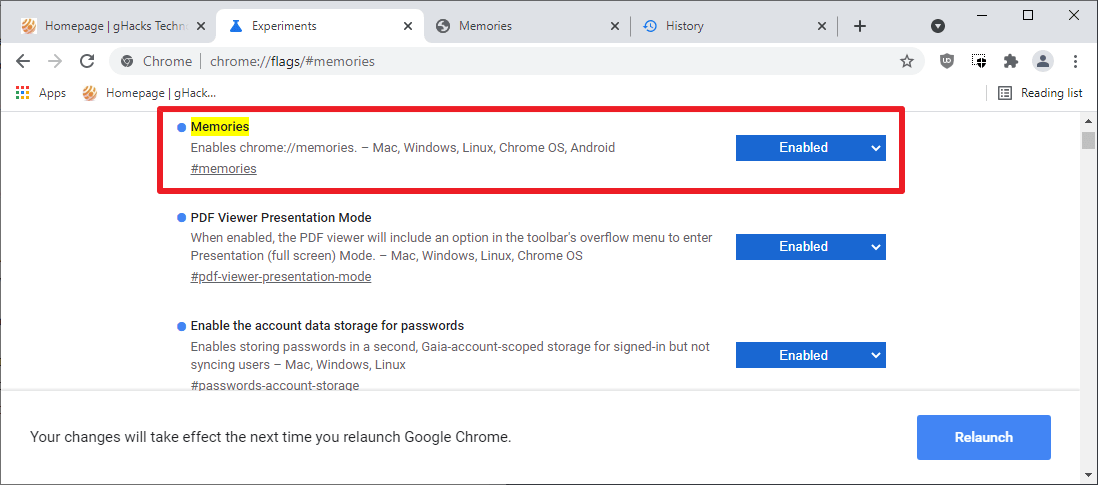Image resolution: width=1098 pixels, height=485 pixels.
Task: Click the #memories anchor link
Action: coord(223,169)
